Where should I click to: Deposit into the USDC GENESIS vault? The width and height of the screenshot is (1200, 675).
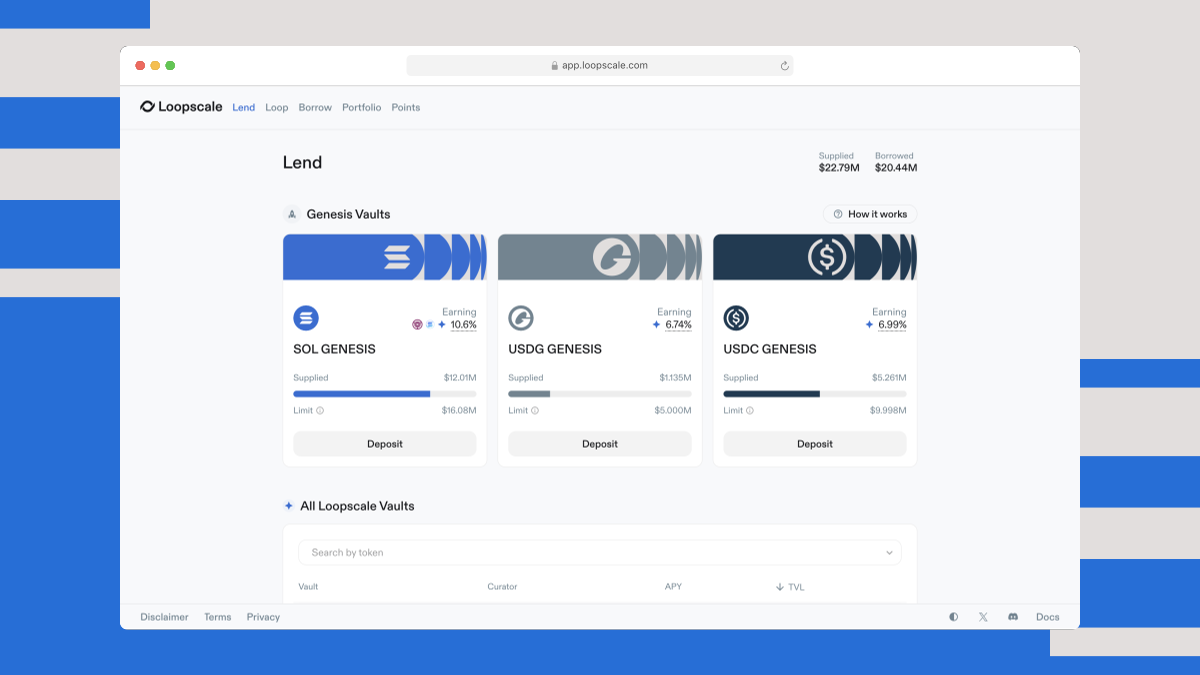[x=815, y=444]
